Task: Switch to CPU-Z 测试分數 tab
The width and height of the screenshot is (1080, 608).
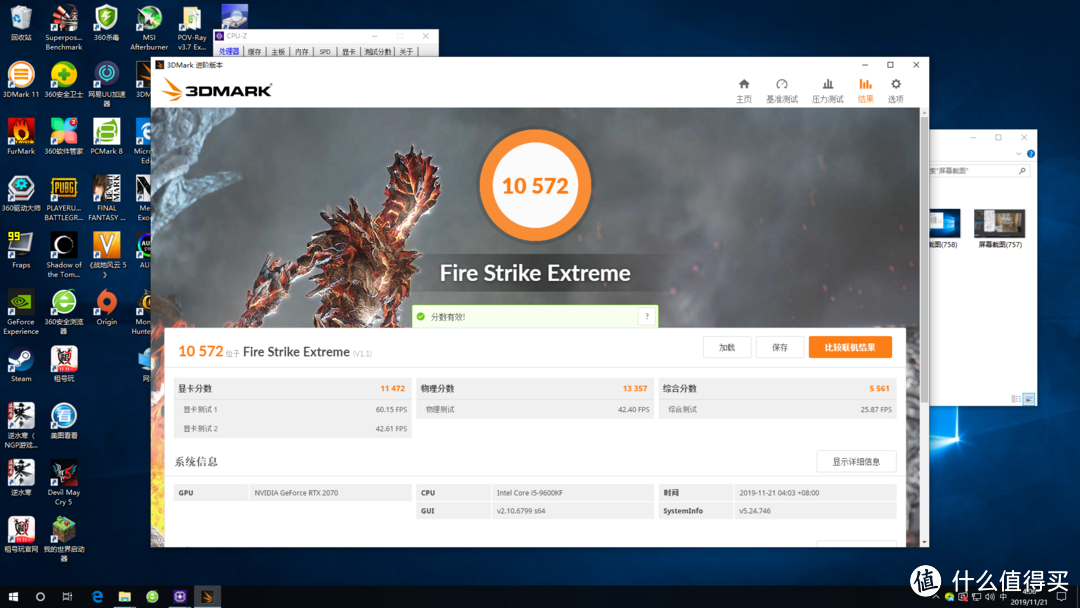Action: click(x=377, y=52)
